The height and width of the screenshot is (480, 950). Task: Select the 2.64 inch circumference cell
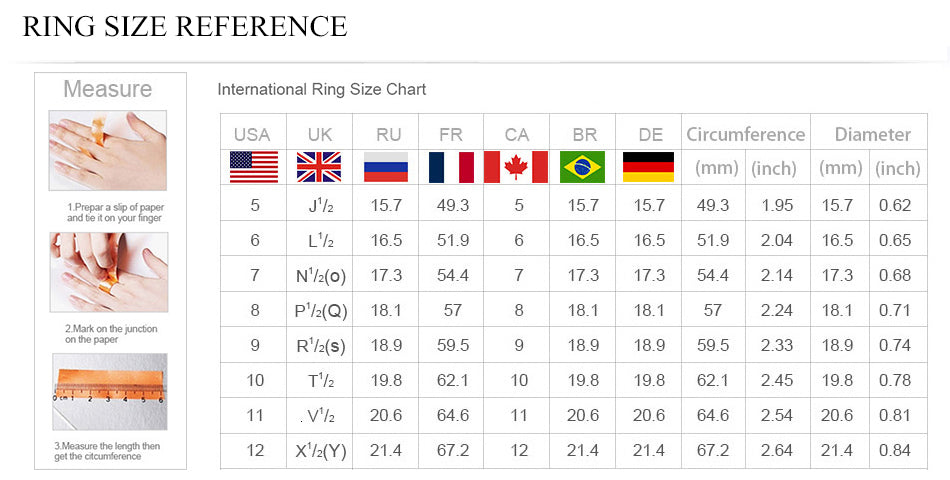coord(777,450)
